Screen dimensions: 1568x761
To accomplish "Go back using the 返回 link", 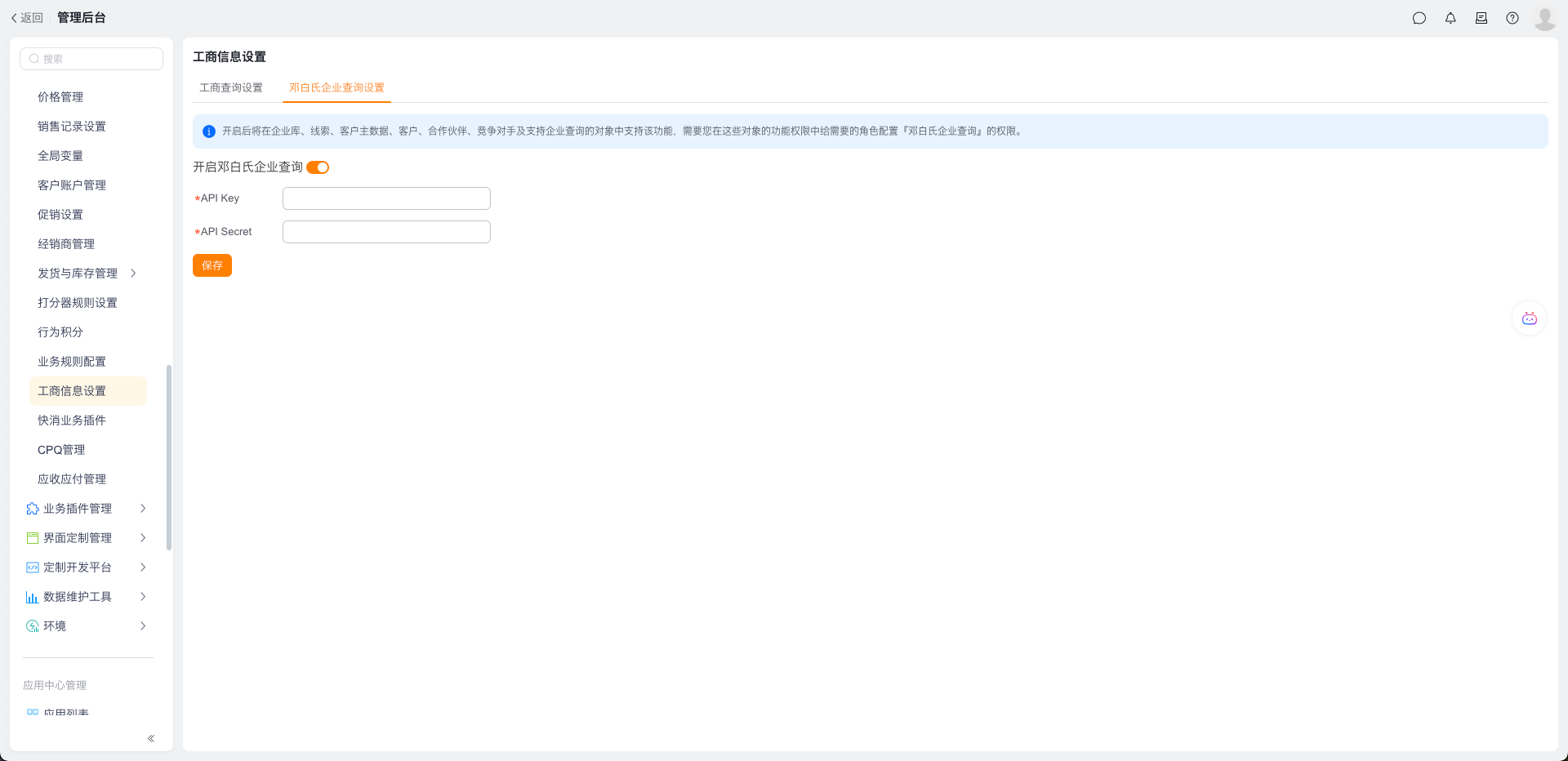I will pos(26,18).
